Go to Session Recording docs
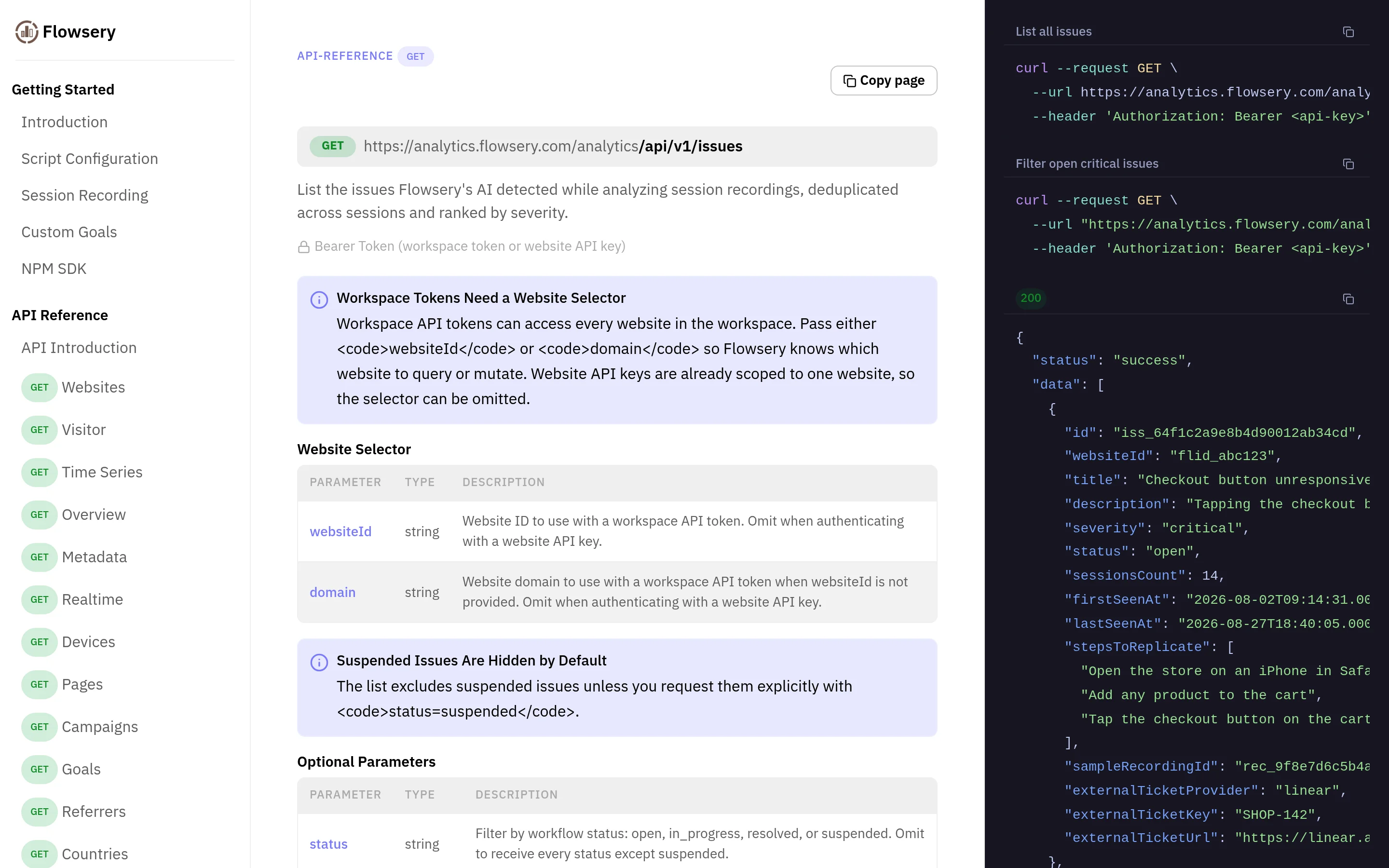The image size is (1389, 868). (x=84, y=195)
